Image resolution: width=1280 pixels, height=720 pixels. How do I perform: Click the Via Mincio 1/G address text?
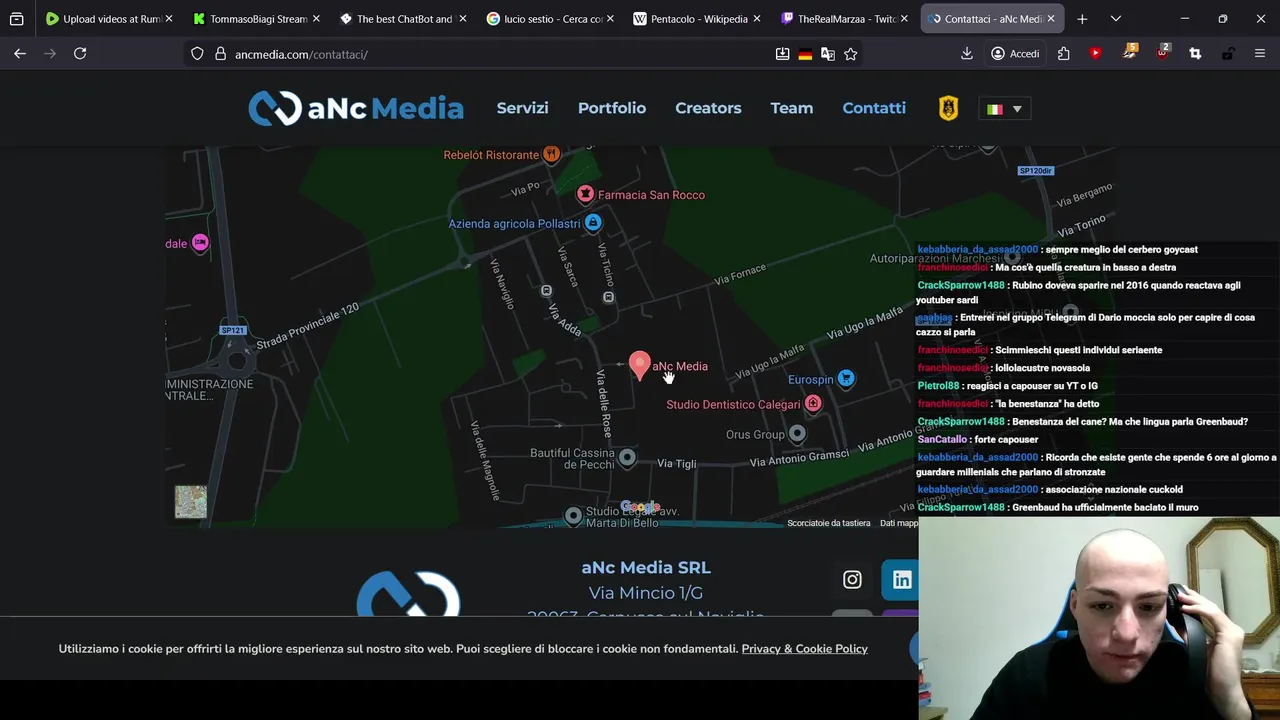pyautogui.click(x=646, y=593)
